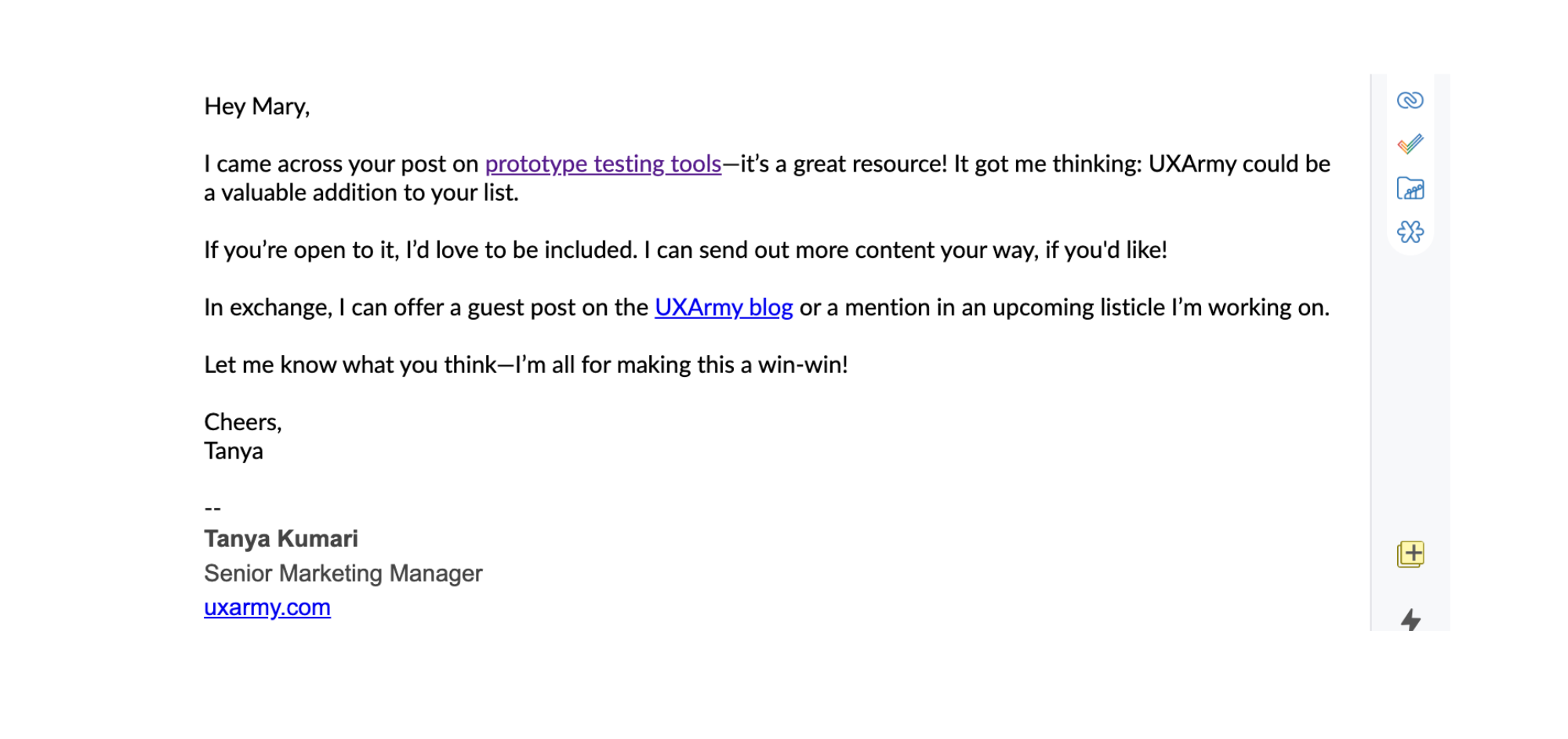Click the bold "Tanya Kumari" signature name
1568x739 pixels.
pos(281,539)
